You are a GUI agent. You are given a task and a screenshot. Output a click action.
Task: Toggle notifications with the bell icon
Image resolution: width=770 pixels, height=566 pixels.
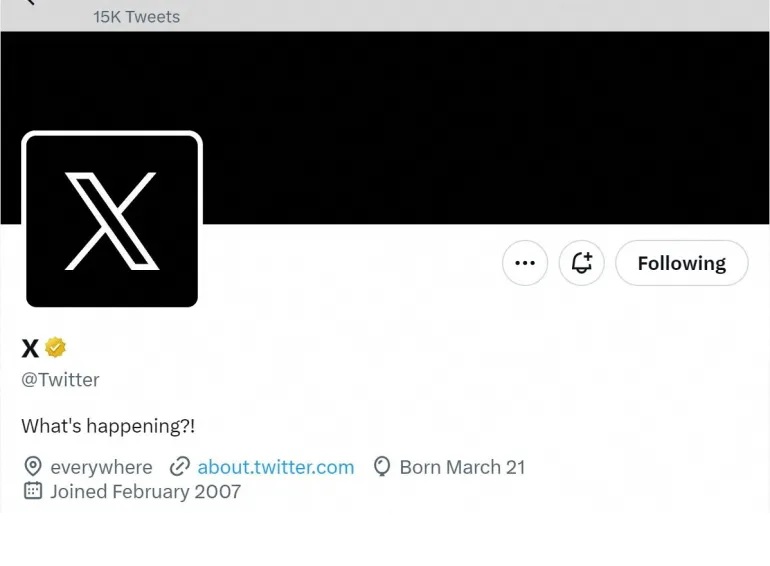581,263
